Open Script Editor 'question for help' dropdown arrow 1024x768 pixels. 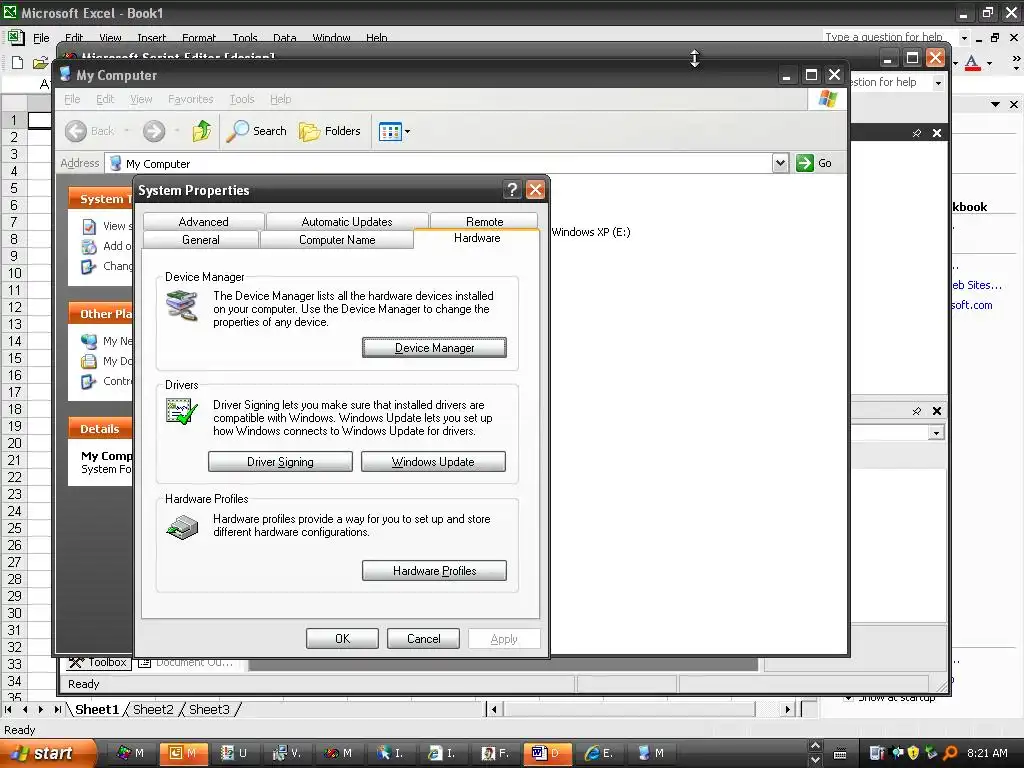pyautogui.click(x=938, y=83)
